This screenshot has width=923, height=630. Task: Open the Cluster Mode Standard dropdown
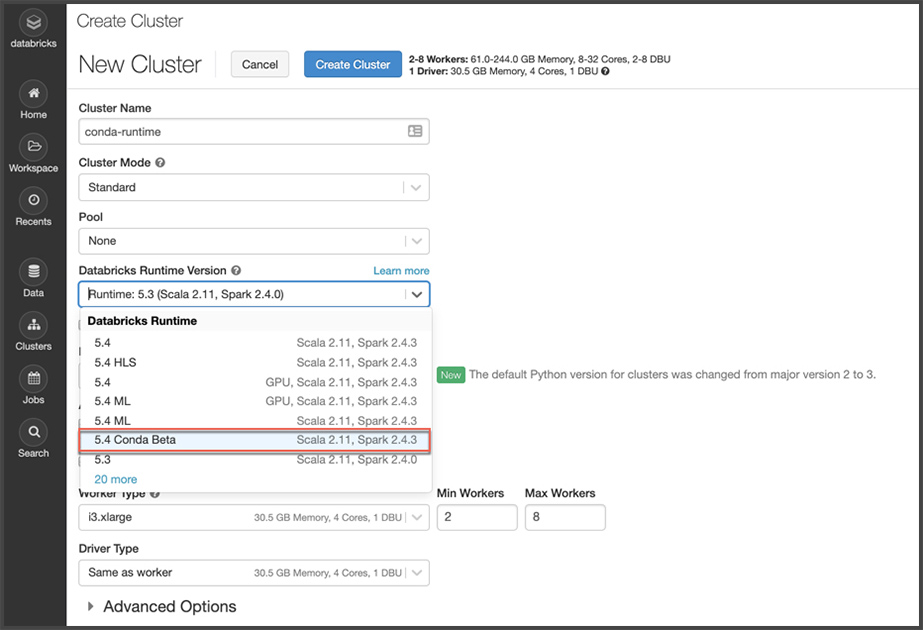coord(254,187)
